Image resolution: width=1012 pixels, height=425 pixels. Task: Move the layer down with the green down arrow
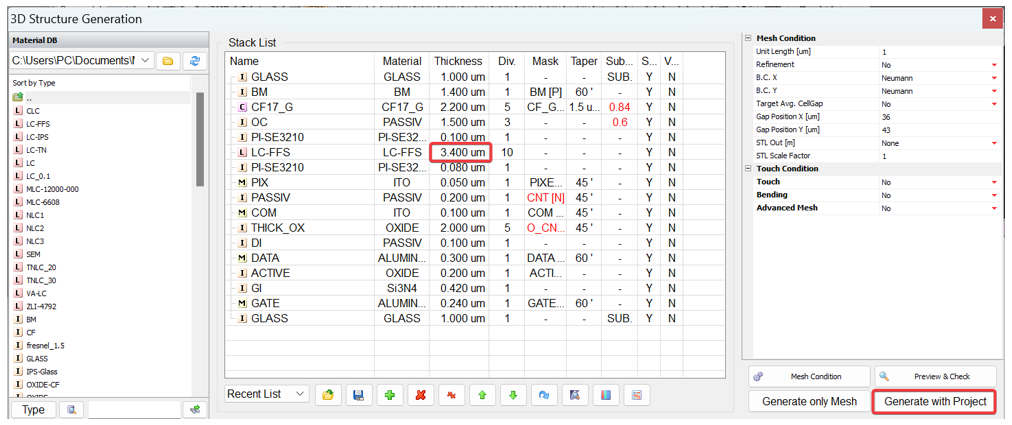click(513, 395)
